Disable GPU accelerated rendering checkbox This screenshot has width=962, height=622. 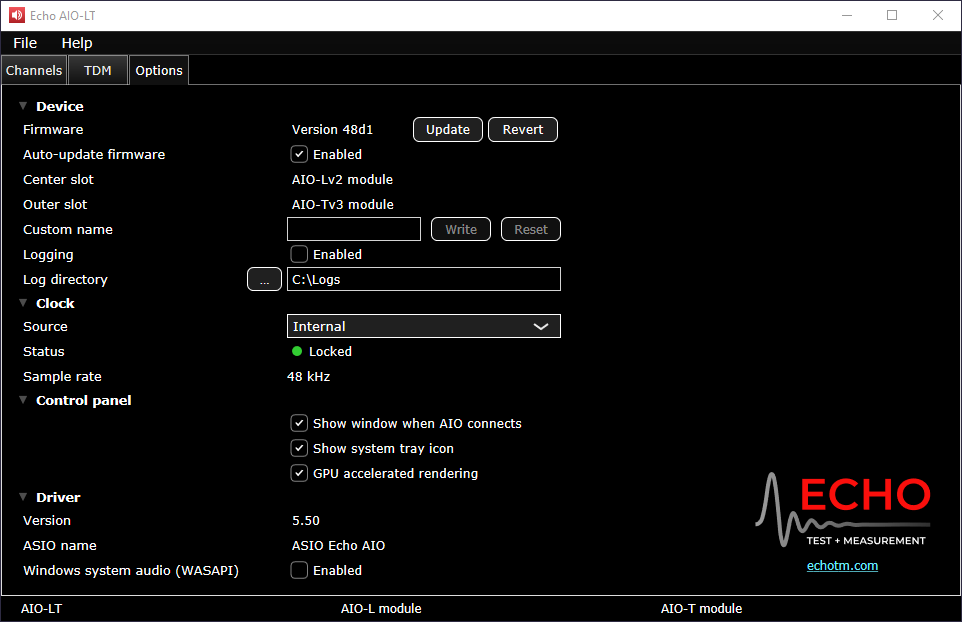pos(299,474)
